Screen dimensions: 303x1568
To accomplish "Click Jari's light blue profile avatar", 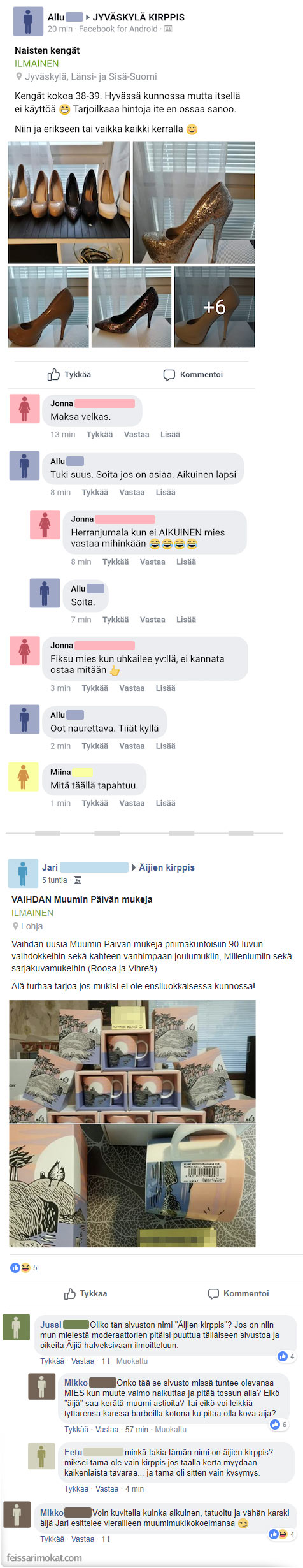I will 23,873.
